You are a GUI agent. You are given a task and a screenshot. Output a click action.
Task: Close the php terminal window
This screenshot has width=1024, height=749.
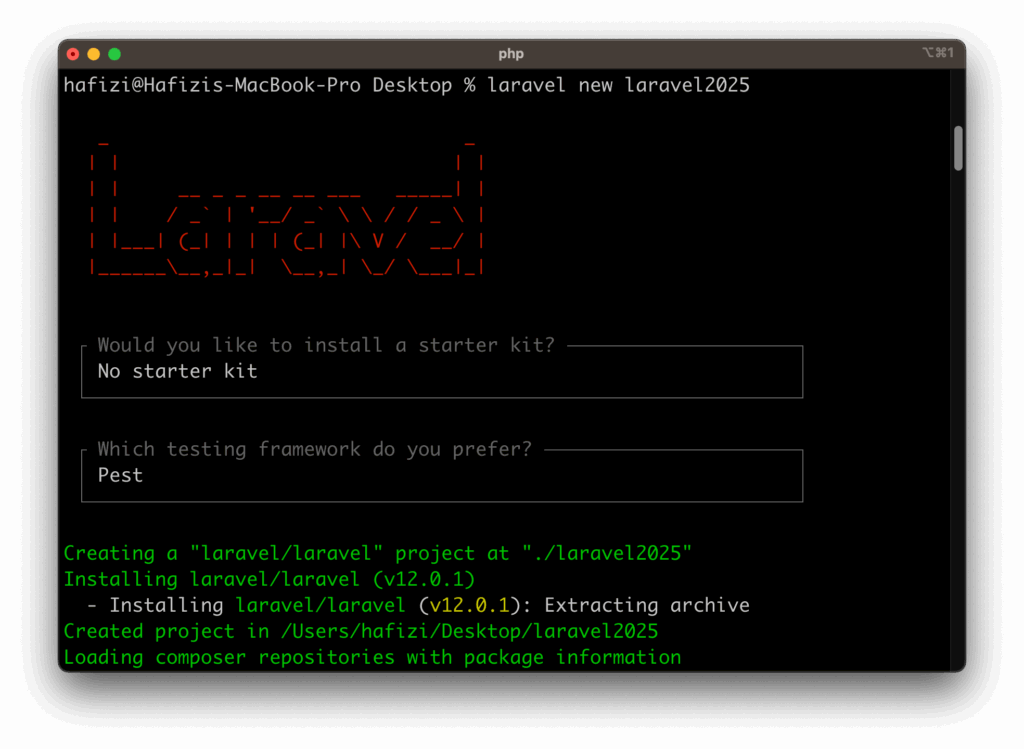pyautogui.click(x=73, y=54)
